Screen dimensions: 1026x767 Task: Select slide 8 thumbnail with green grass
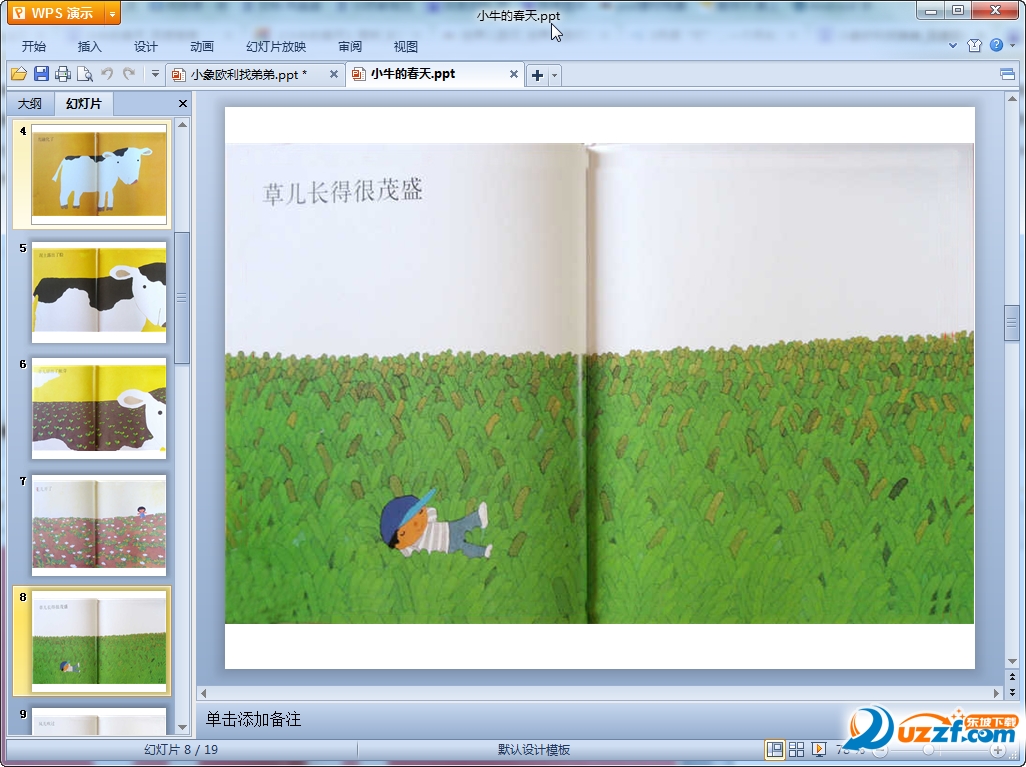click(99, 641)
